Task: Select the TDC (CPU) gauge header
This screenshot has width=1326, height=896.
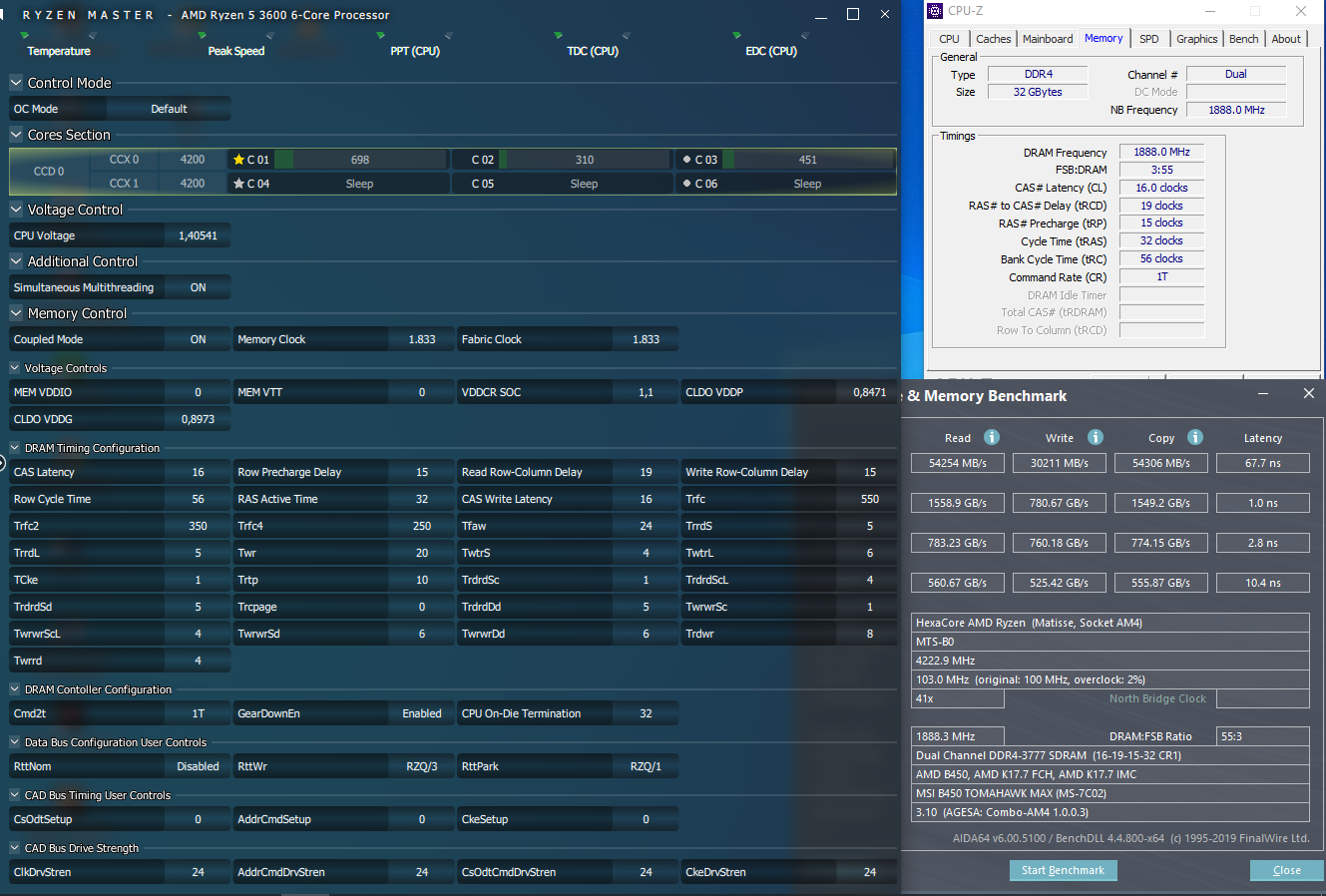Action: pos(593,51)
